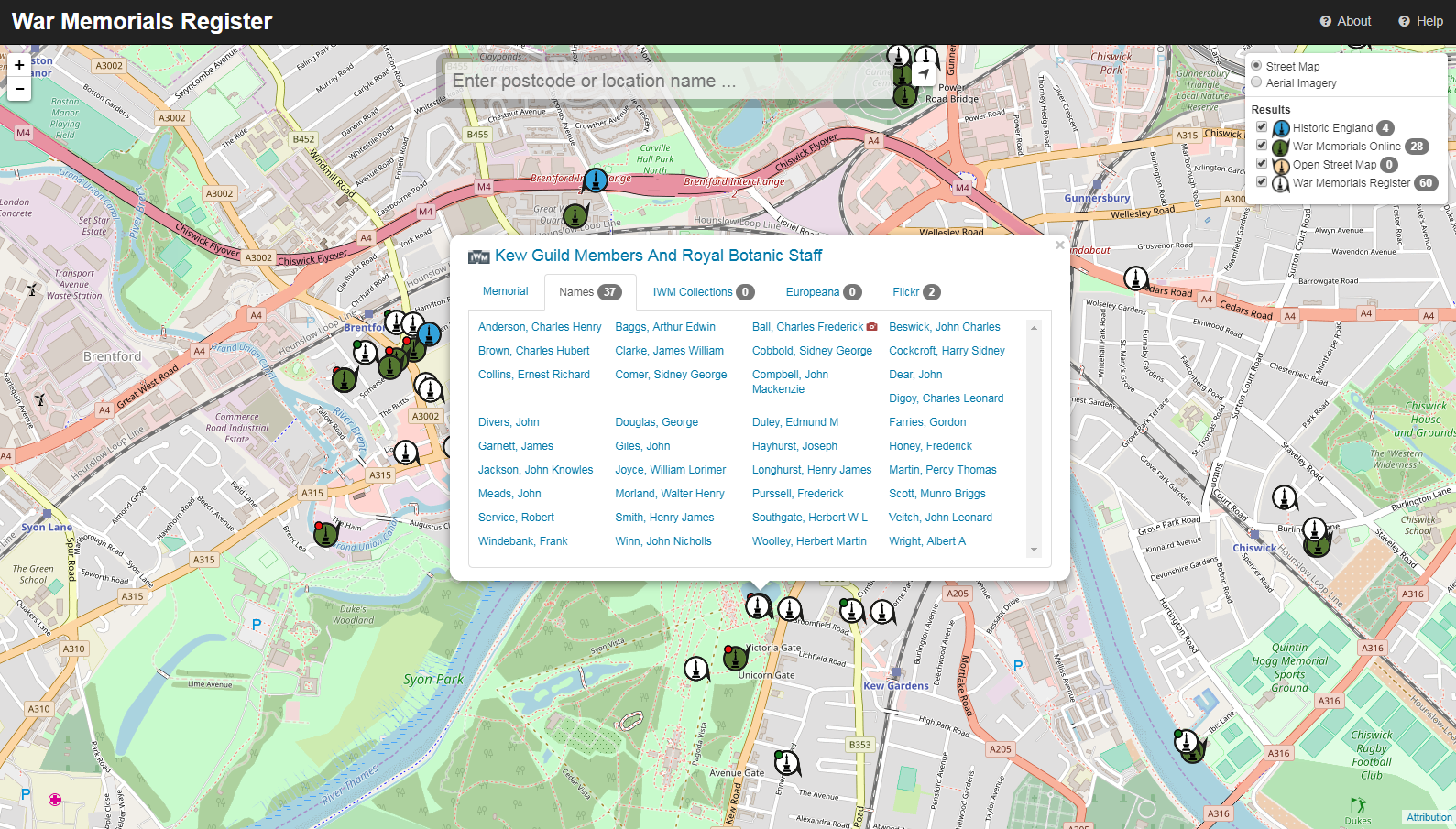The image size is (1456, 829).
Task: Click the blue marker in Brentford cluster
Action: (430, 333)
